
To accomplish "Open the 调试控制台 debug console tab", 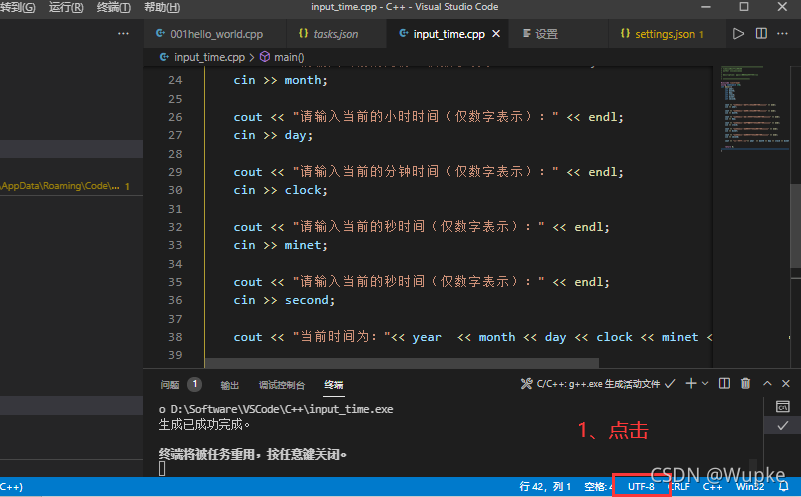I will (x=281, y=385).
